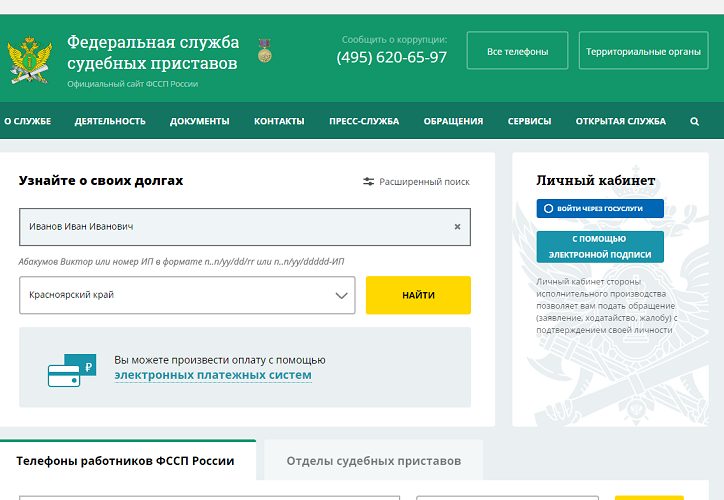Click the medal icon beside site title

[x=265, y=50]
